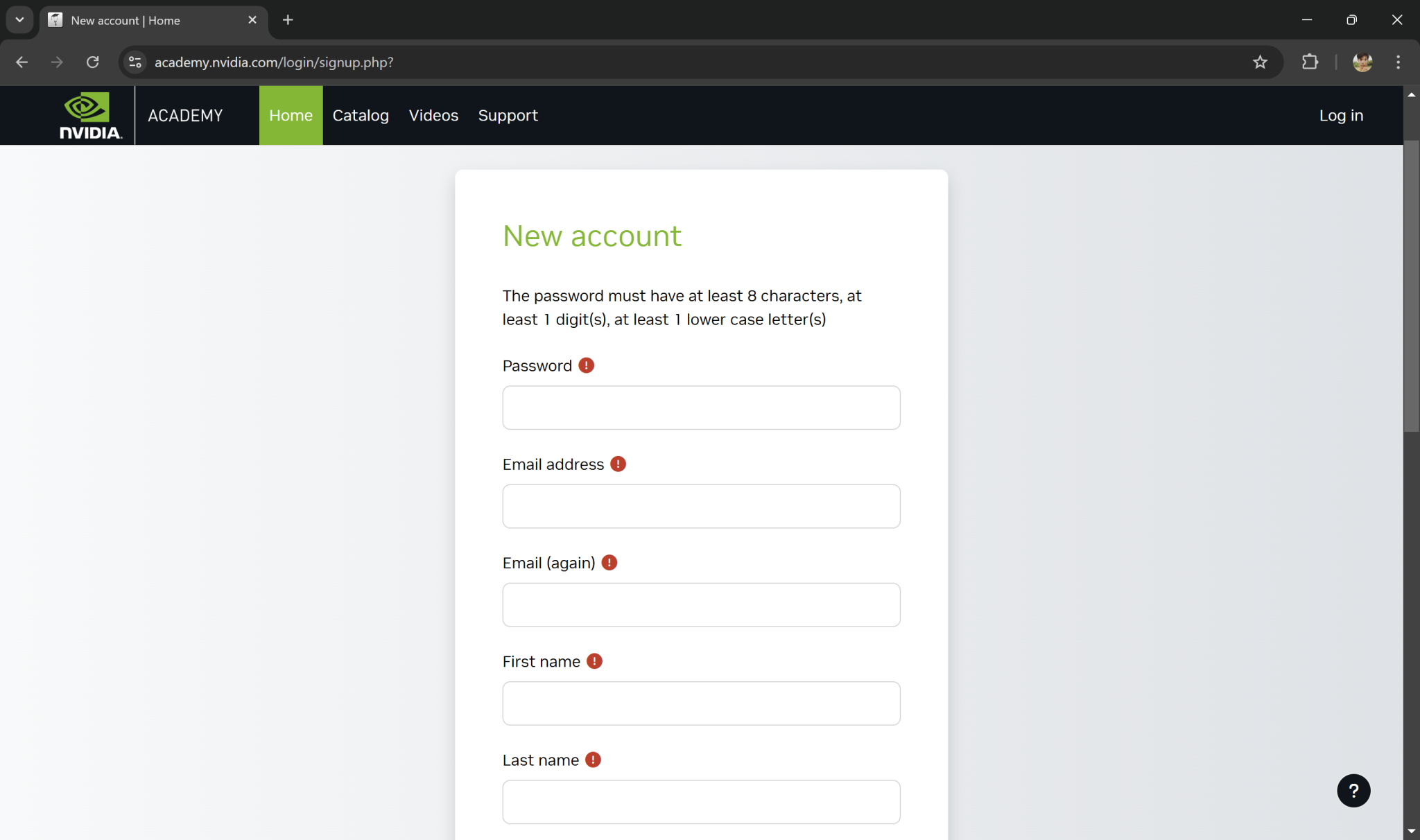This screenshot has height=840, width=1420.
Task: Click inside the Email address field
Action: coord(701,506)
